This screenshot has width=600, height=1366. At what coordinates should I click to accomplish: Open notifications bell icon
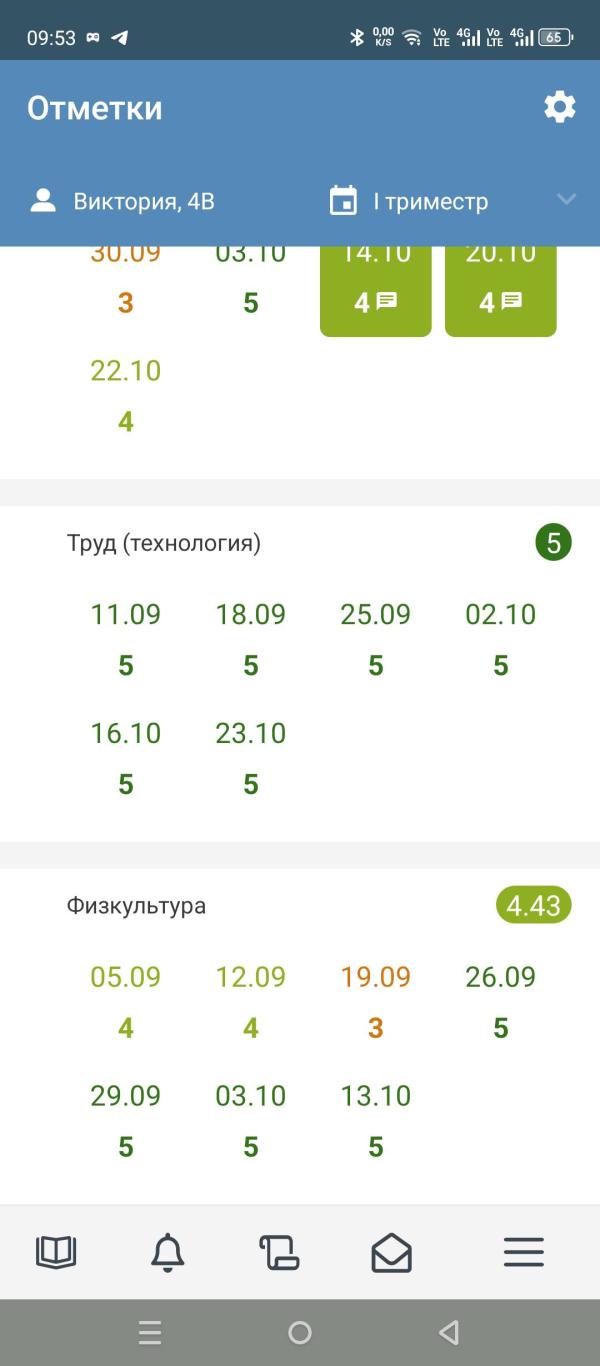coord(168,1252)
